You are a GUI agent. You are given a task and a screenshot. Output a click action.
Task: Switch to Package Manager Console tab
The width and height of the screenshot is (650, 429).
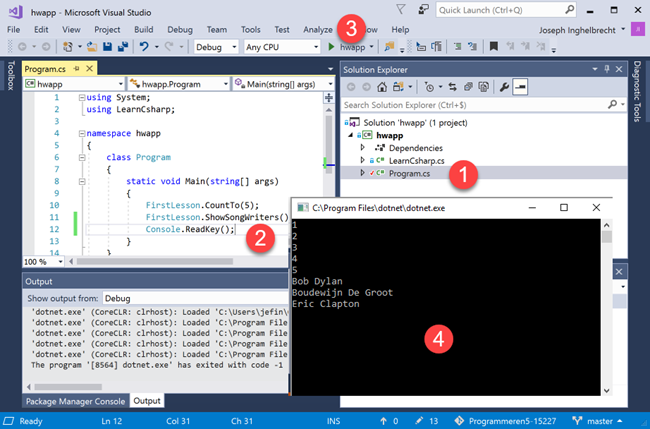76,401
